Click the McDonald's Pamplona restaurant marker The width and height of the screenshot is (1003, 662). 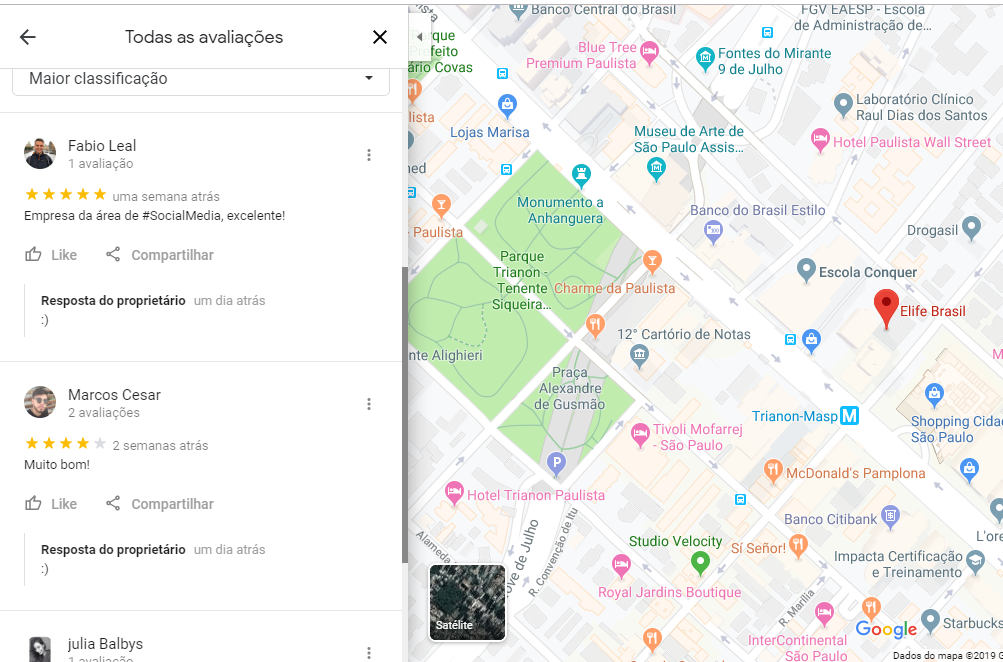click(x=773, y=470)
